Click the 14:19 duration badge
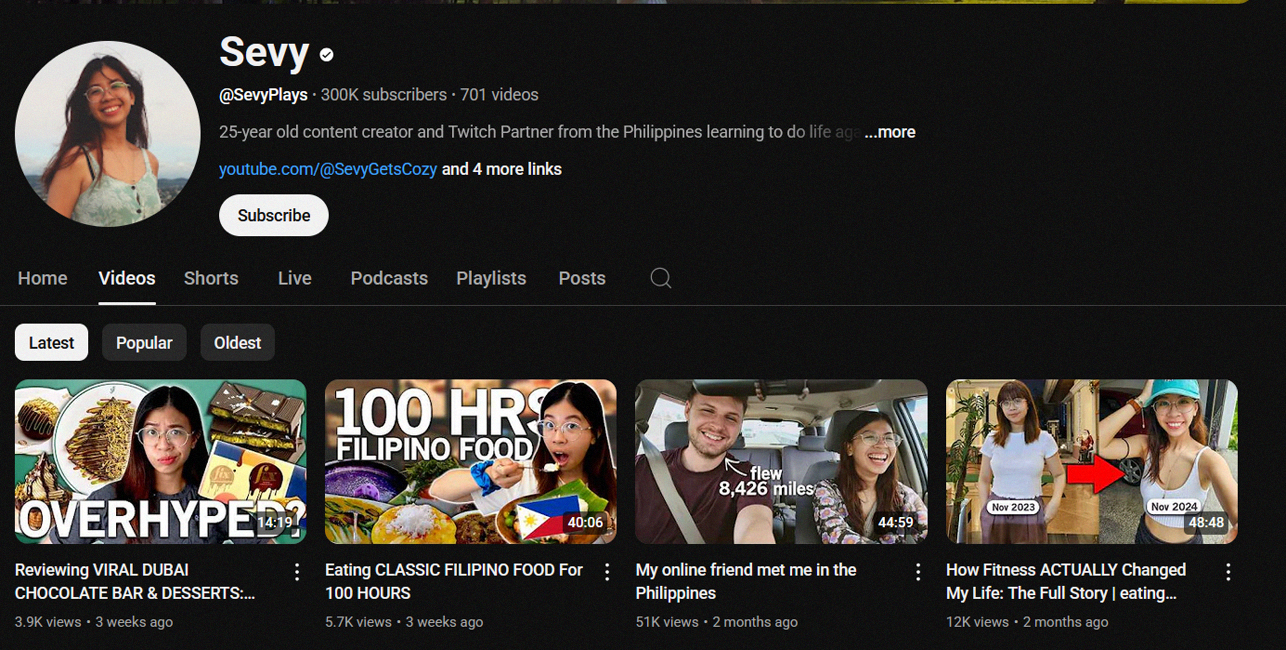1286x650 pixels. tap(277, 522)
